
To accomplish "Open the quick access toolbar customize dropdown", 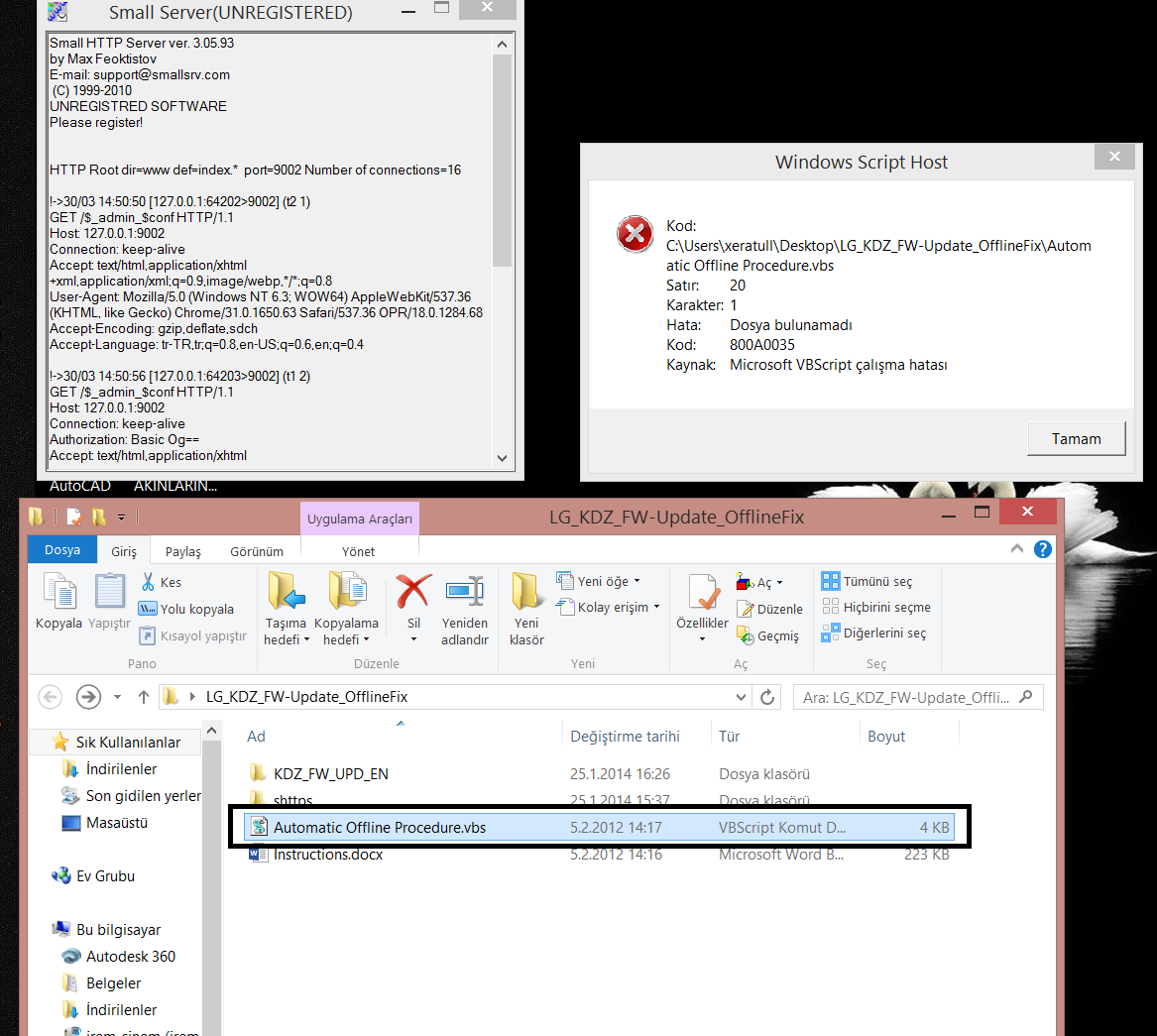I will 121,518.
